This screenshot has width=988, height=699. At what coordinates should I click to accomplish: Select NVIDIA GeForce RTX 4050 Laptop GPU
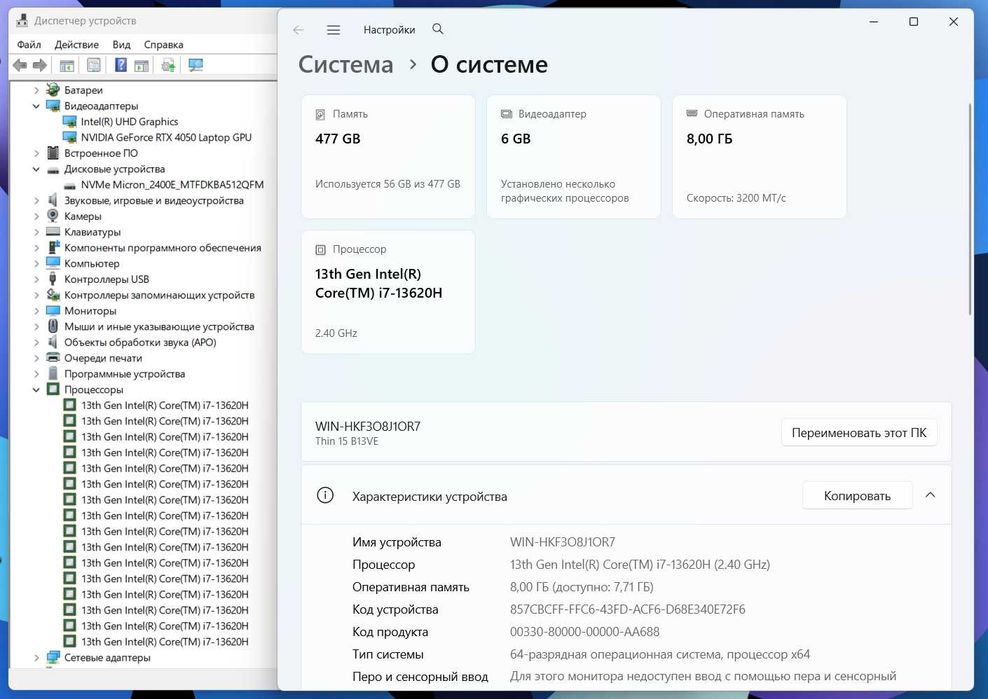coord(166,137)
